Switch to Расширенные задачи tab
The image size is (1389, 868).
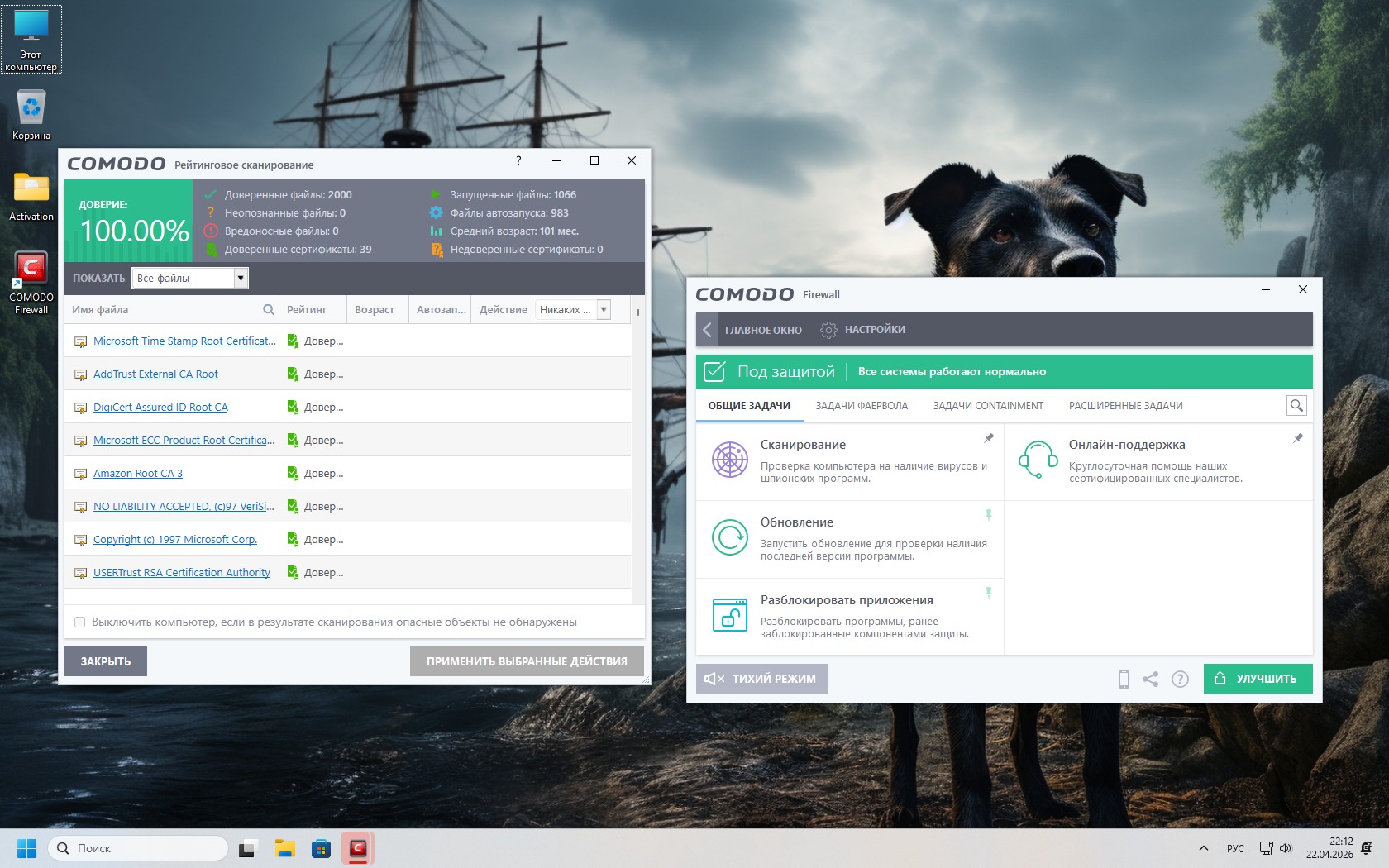(x=1125, y=406)
